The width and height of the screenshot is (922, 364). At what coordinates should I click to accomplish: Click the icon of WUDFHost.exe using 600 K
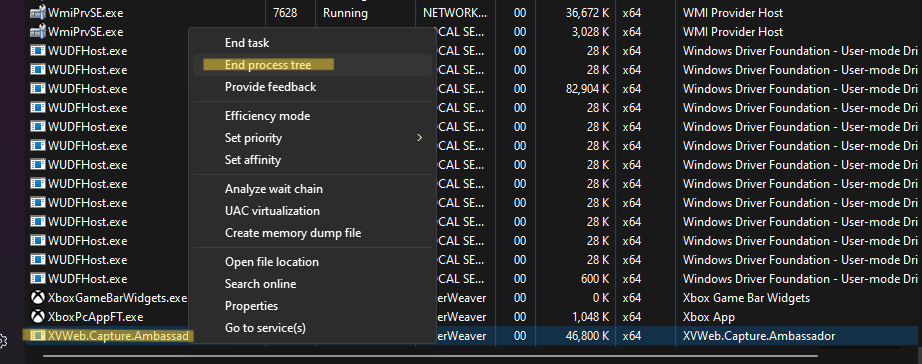38,279
